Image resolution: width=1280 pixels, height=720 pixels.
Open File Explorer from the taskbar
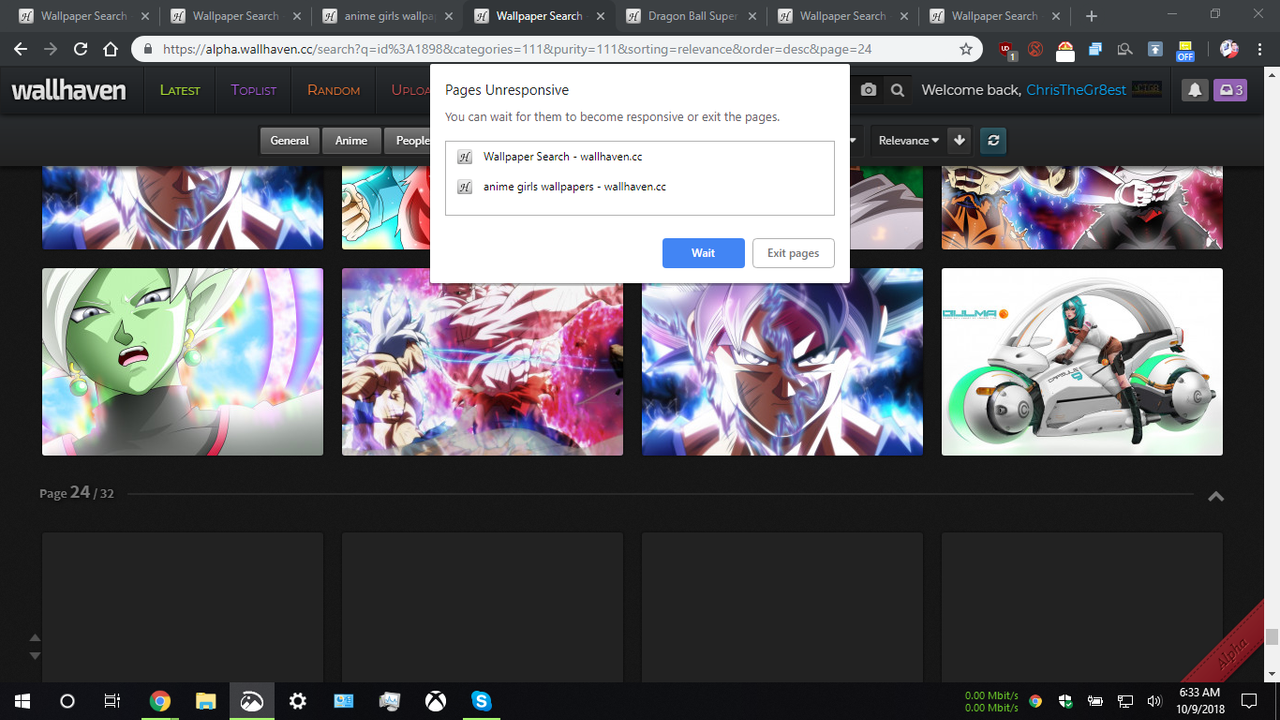tap(205, 701)
